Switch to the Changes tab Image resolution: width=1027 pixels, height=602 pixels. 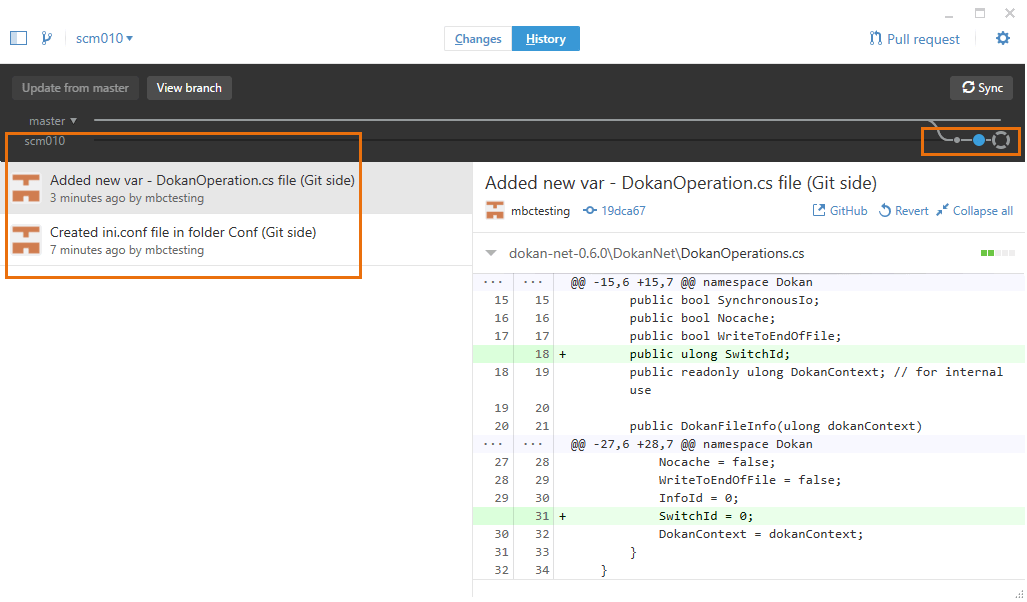tap(477, 38)
